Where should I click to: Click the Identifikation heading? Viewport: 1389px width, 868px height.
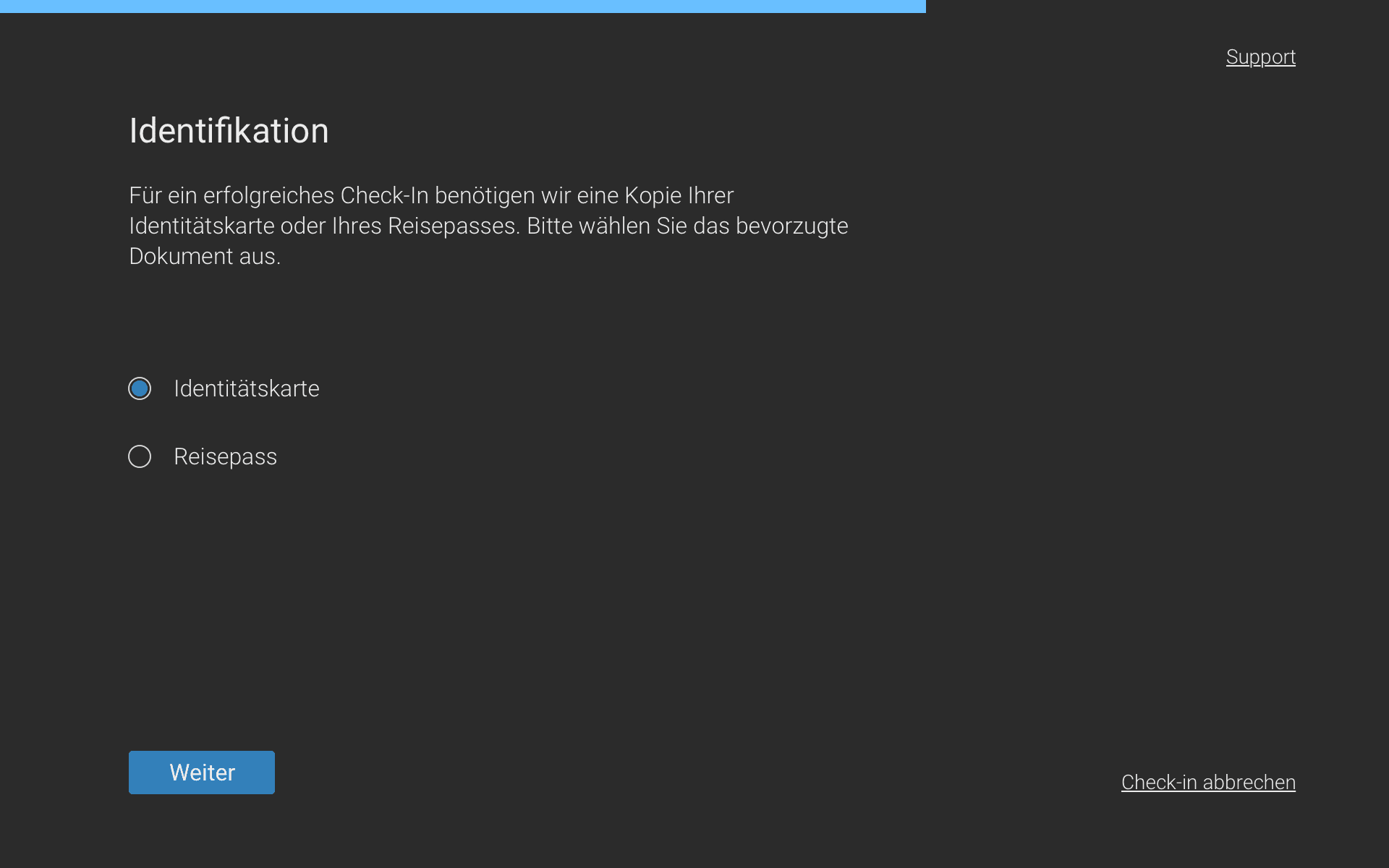coord(229,131)
